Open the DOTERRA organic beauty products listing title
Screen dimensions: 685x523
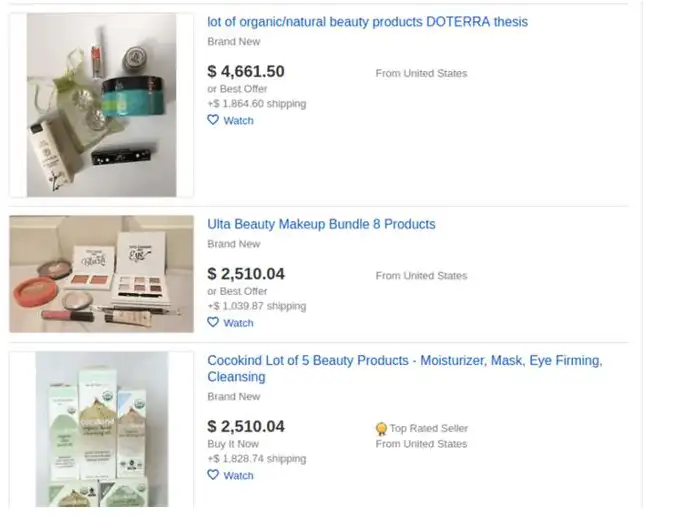coord(367,22)
